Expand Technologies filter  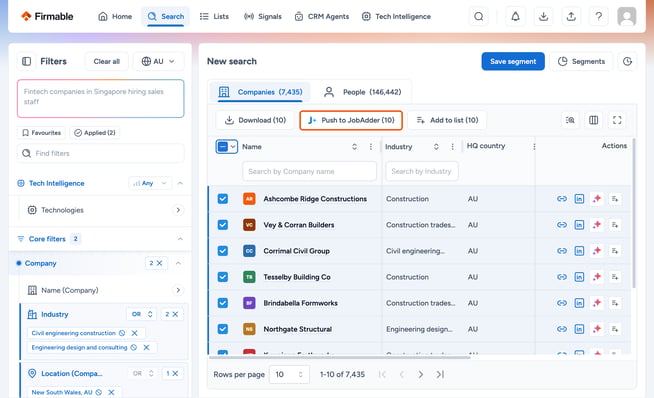click(x=178, y=210)
